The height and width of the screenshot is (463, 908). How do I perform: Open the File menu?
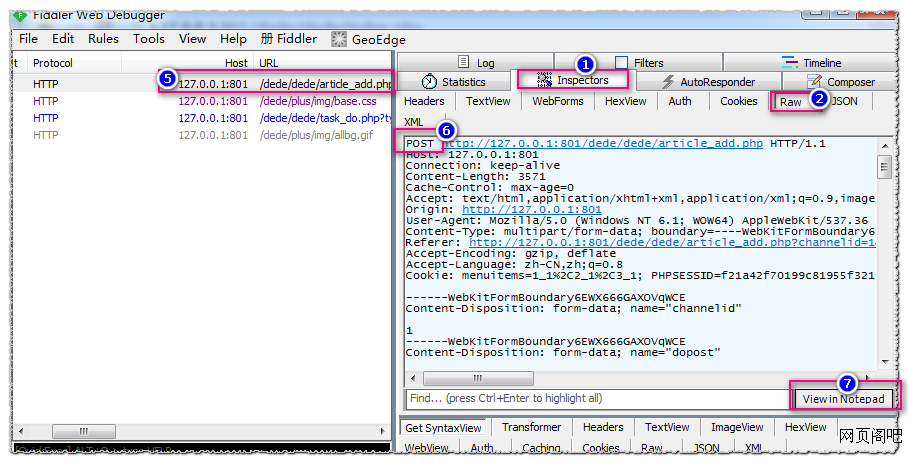pos(28,39)
